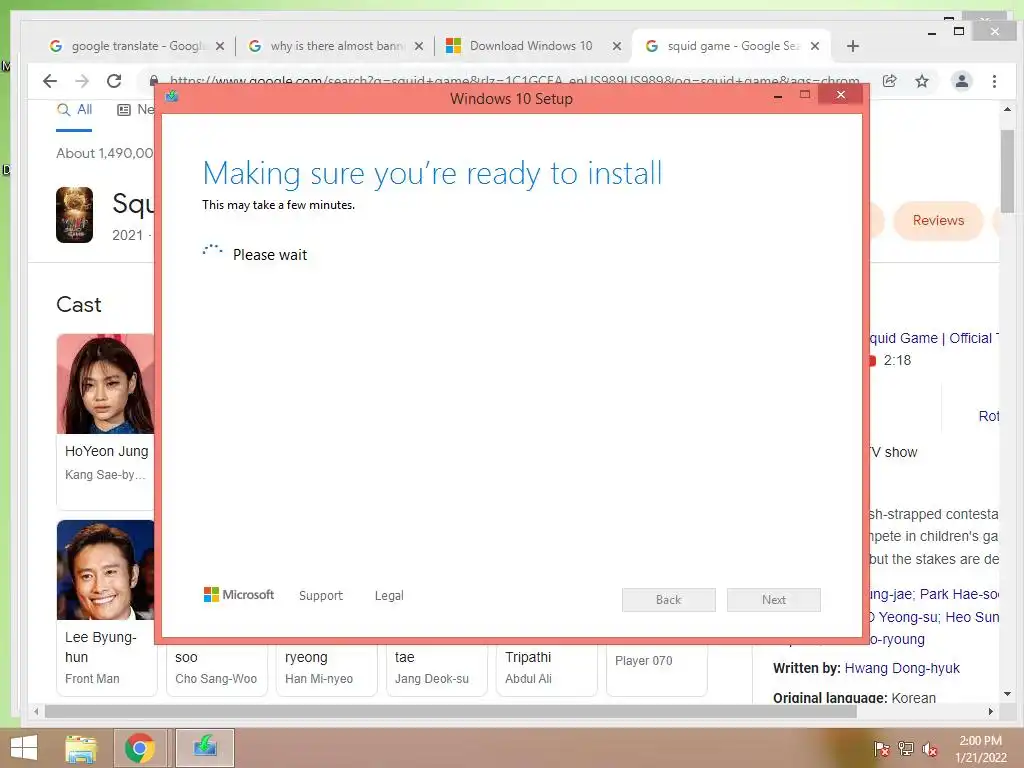Select the All search filter
Image resolution: width=1024 pixels, height=768 pixels.
(x=74, y=110)
